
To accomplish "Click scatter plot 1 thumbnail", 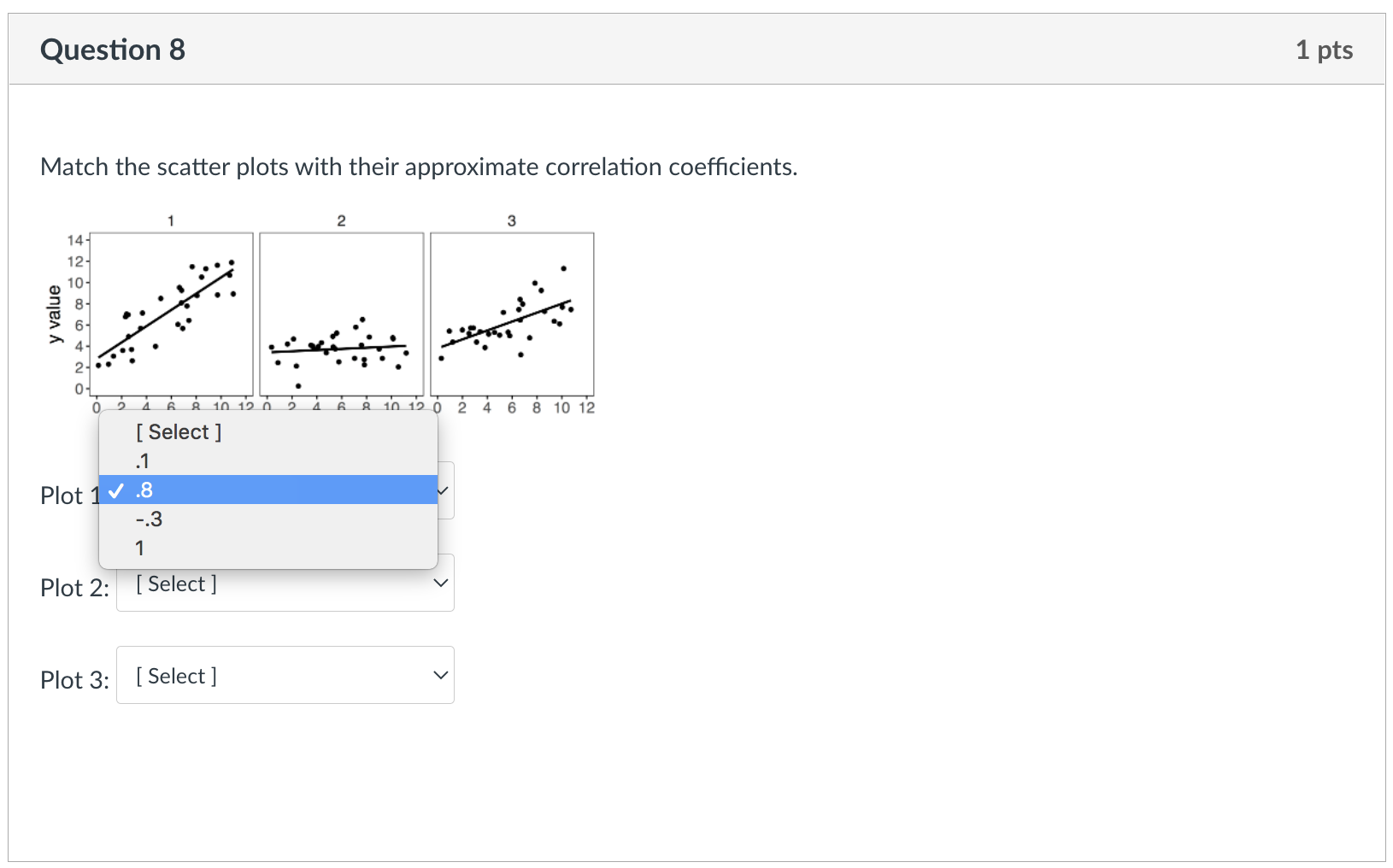I will pyautogui.click(x=170, y=313).
